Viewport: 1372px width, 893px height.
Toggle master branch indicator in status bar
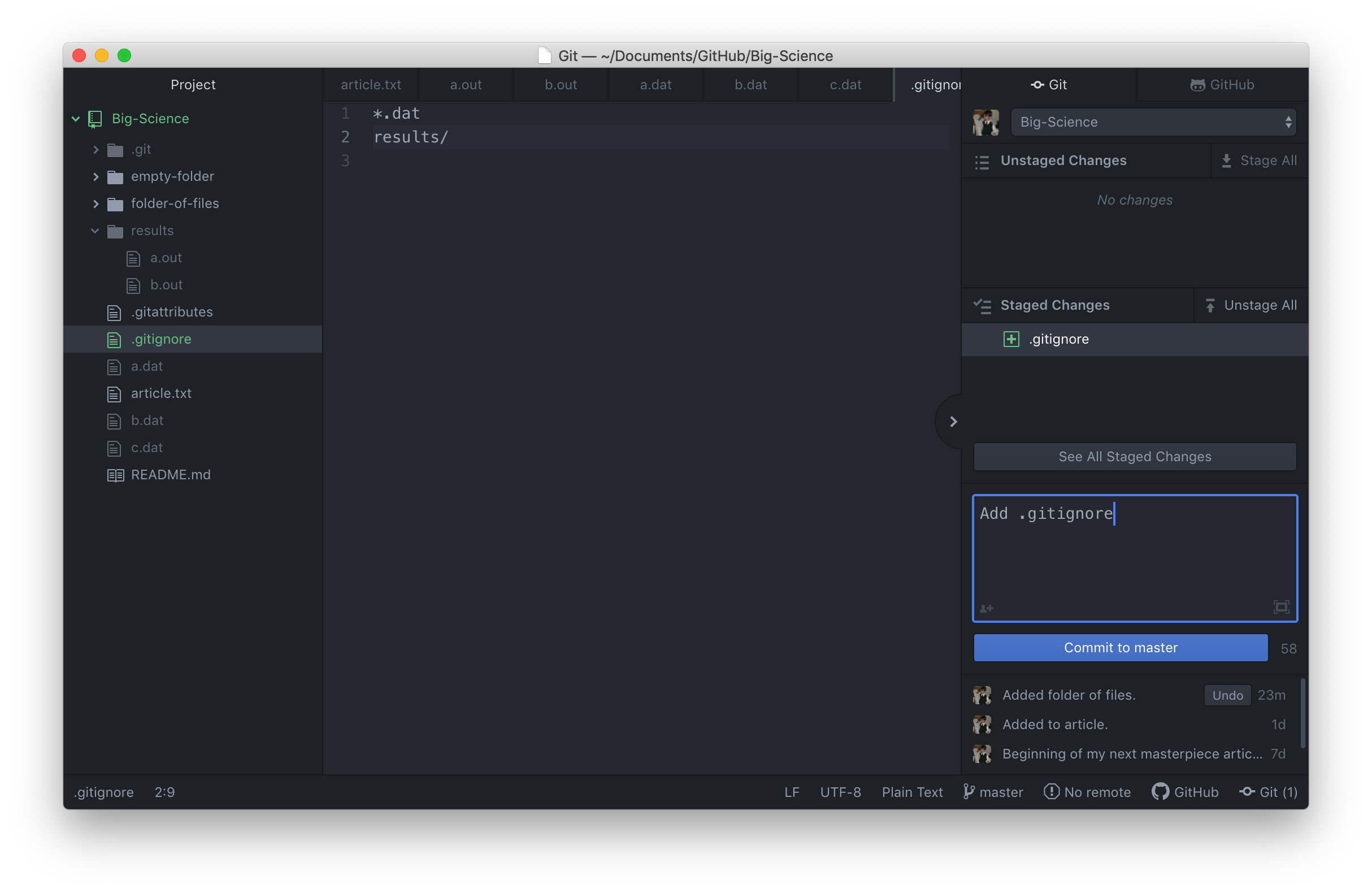pos(992,792)
